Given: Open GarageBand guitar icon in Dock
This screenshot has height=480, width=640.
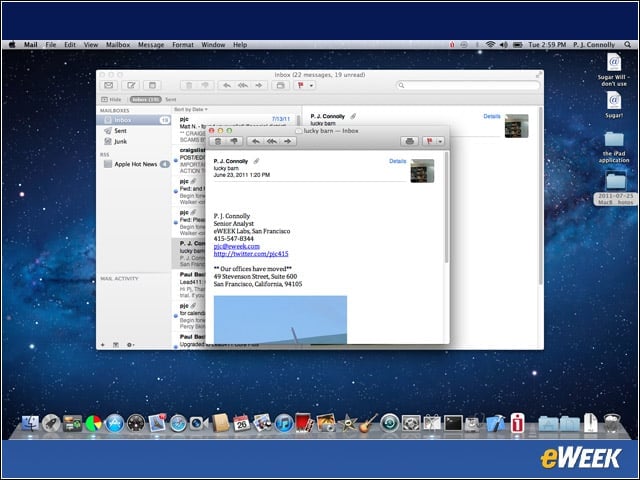Looking at the screenshot, I should click(x=368, y=423).
